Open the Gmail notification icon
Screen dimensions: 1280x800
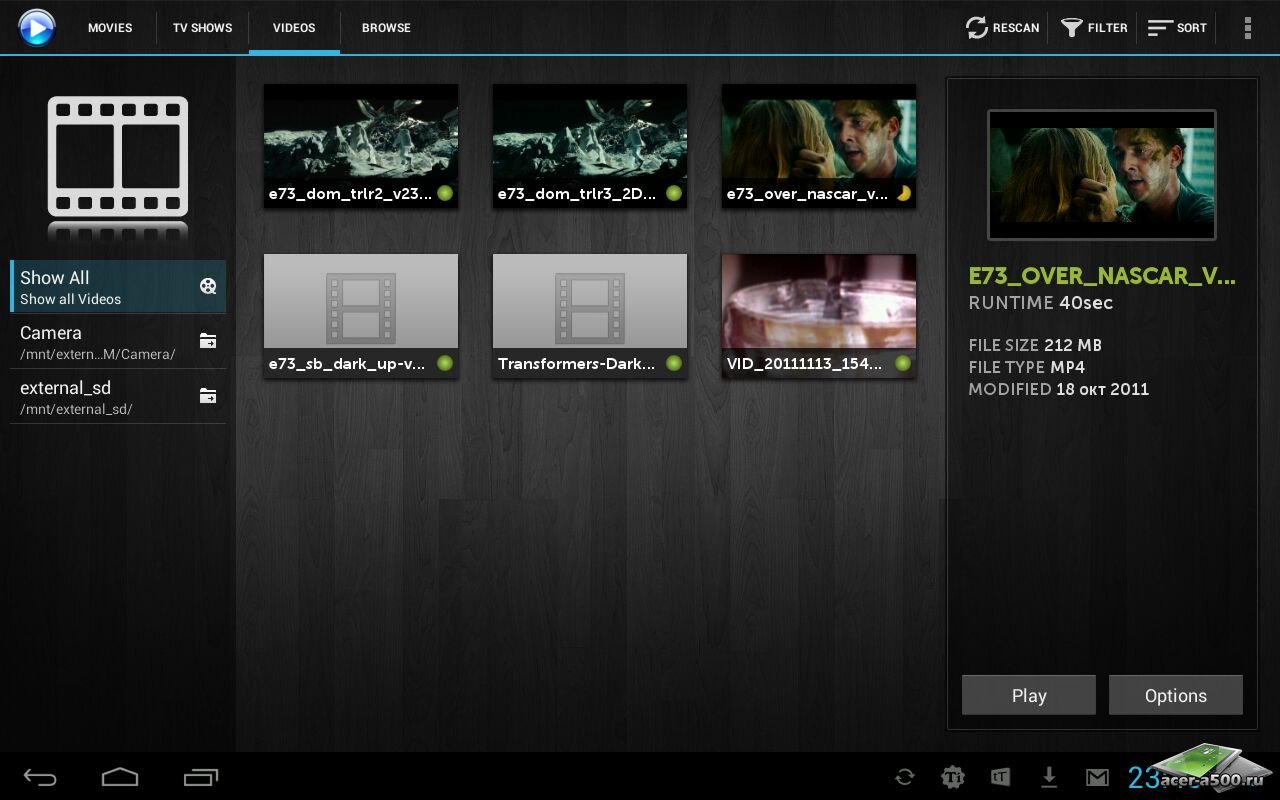pos(1097,777)
